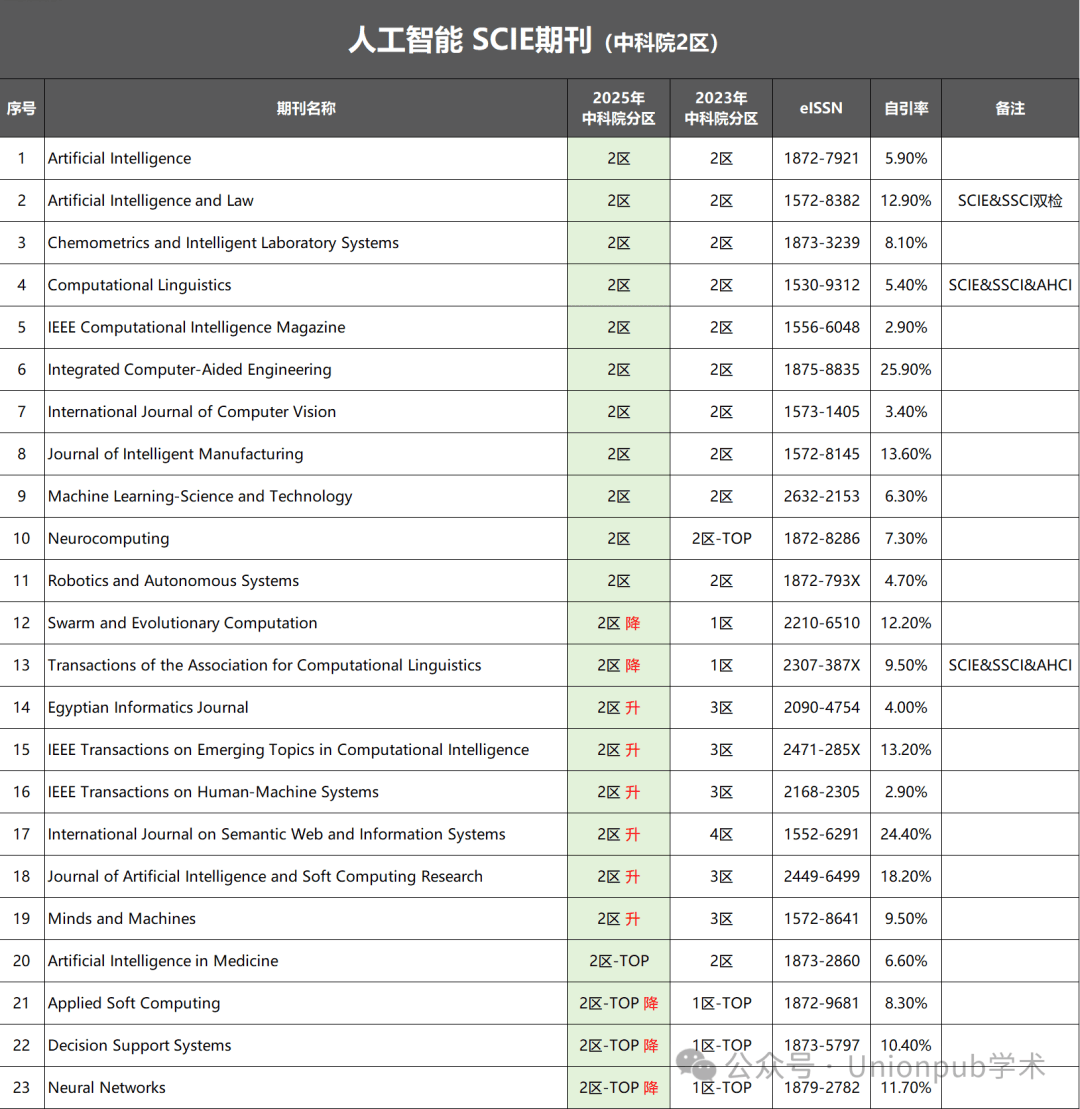Image resolution: width=1080 pixels, height=1109 pixels.
Task: Click the Neurocomputing journal name cell
Action: pyautogui.click(x=109, y=539)
